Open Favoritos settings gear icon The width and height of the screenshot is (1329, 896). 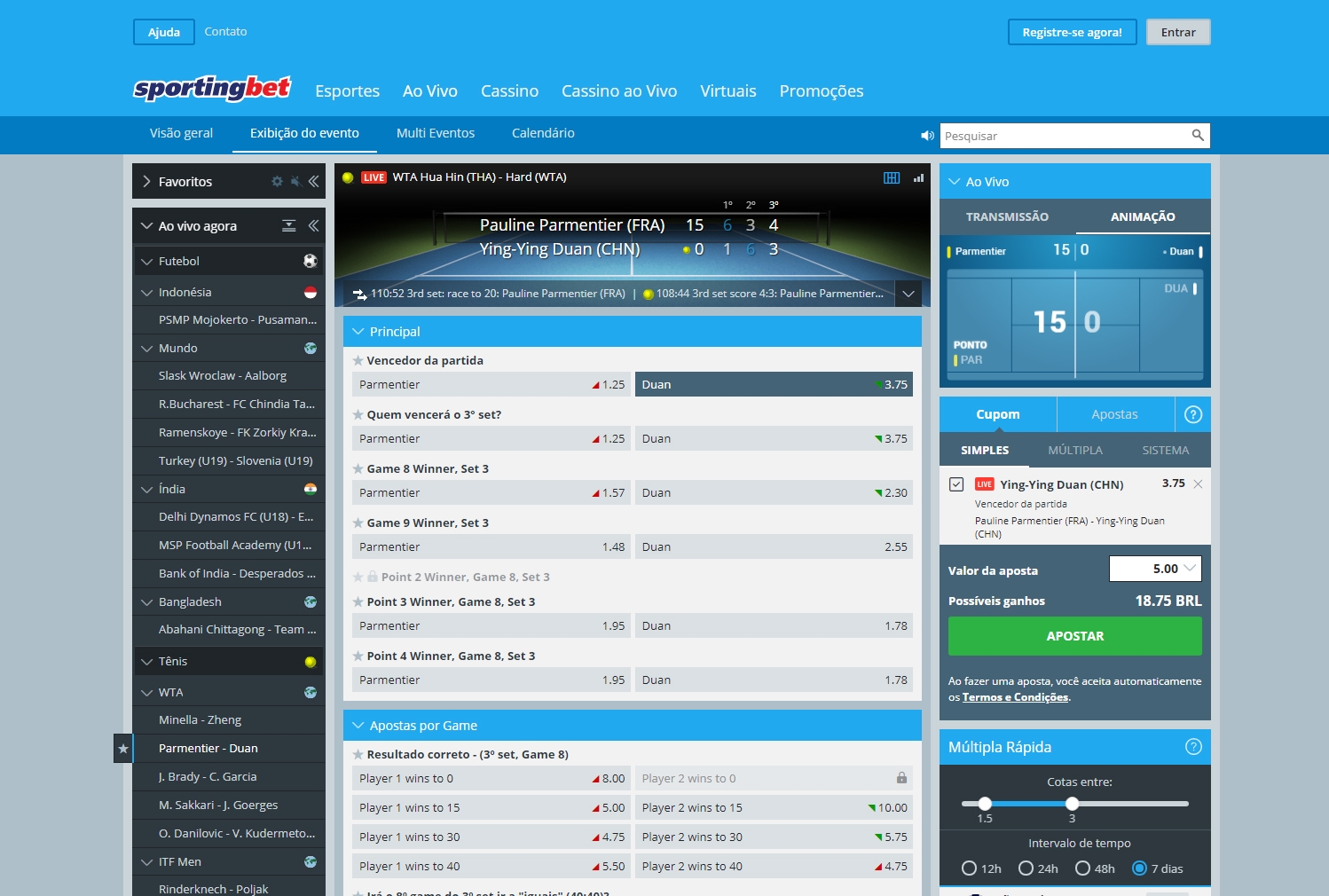point(277,181)
